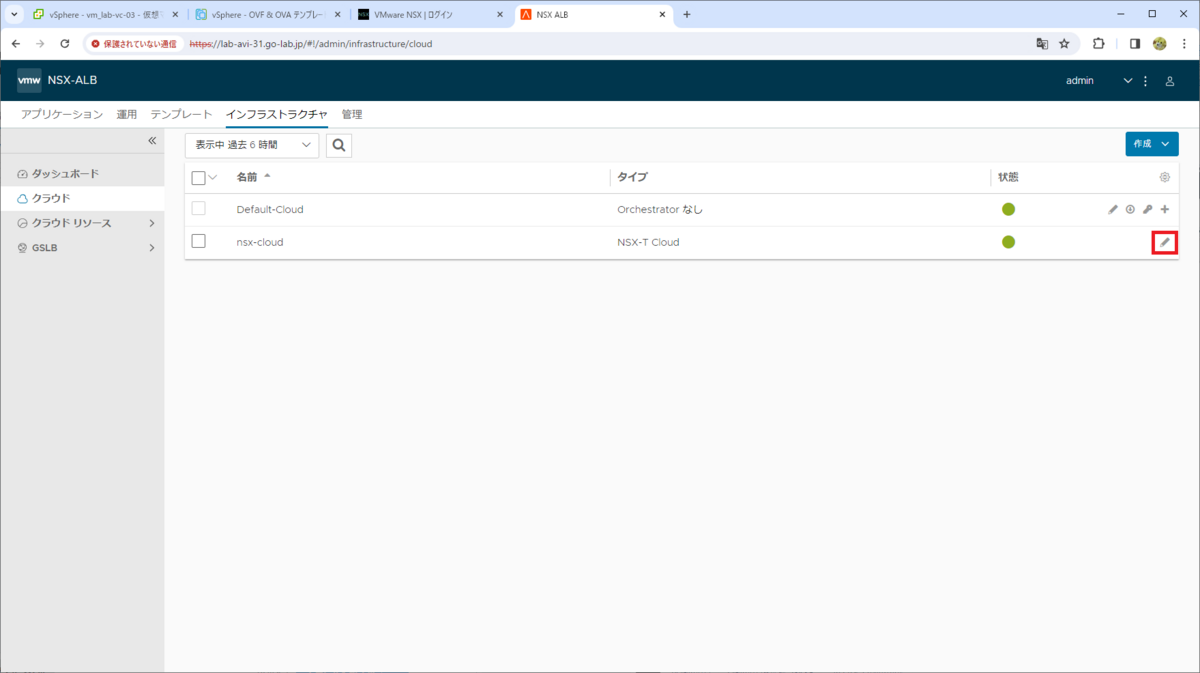Switch to vSphere vm_lab-vc-03 browser tab

pos(106,14)
